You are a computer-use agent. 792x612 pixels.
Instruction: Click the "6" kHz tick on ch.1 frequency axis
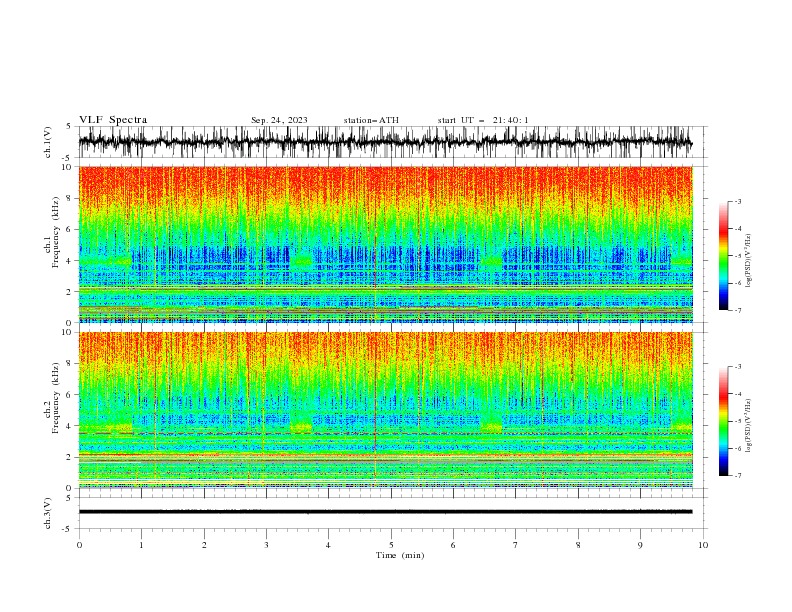[69, 229]
